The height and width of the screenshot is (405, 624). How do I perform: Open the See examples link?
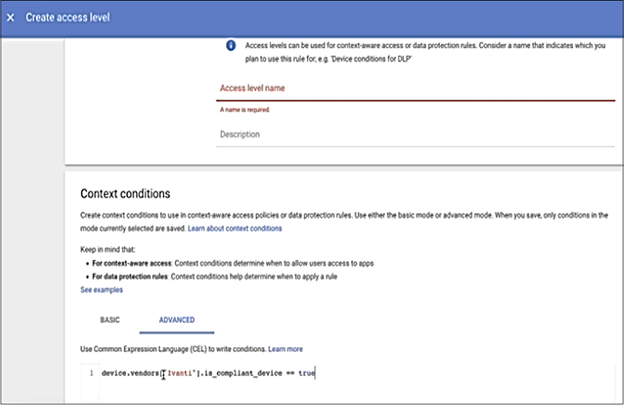pyautogui.click(x=101, y=289)
